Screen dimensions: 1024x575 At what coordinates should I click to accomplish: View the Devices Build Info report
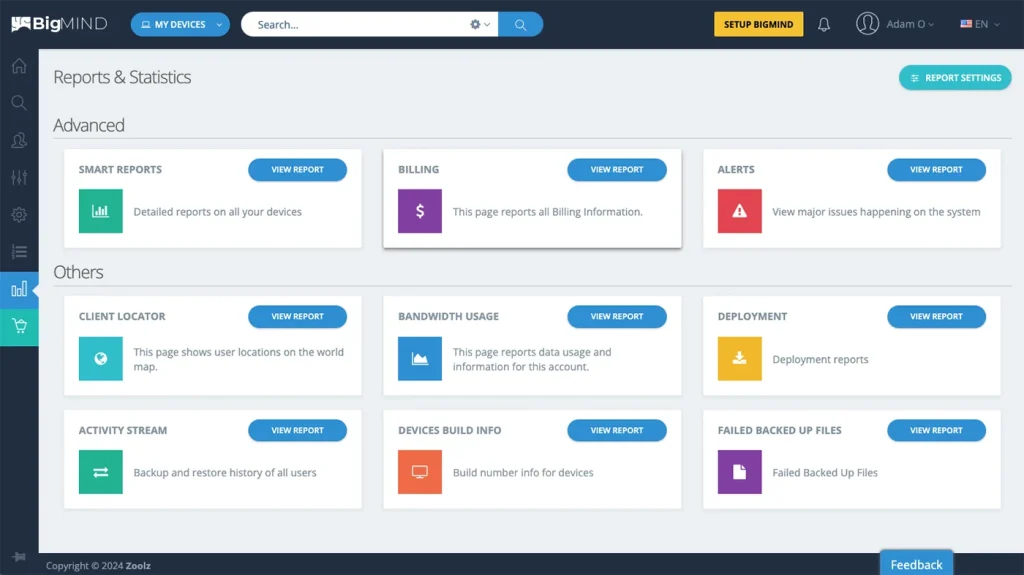(616, 431)
